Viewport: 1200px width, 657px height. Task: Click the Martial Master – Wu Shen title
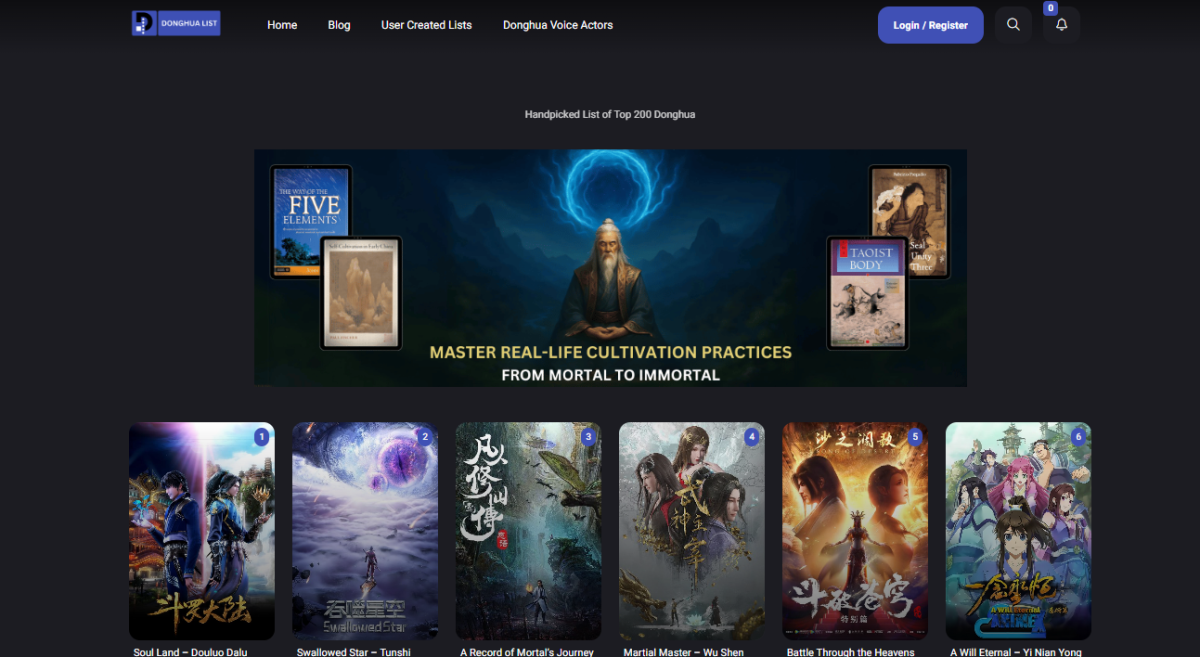coord(684,652)
